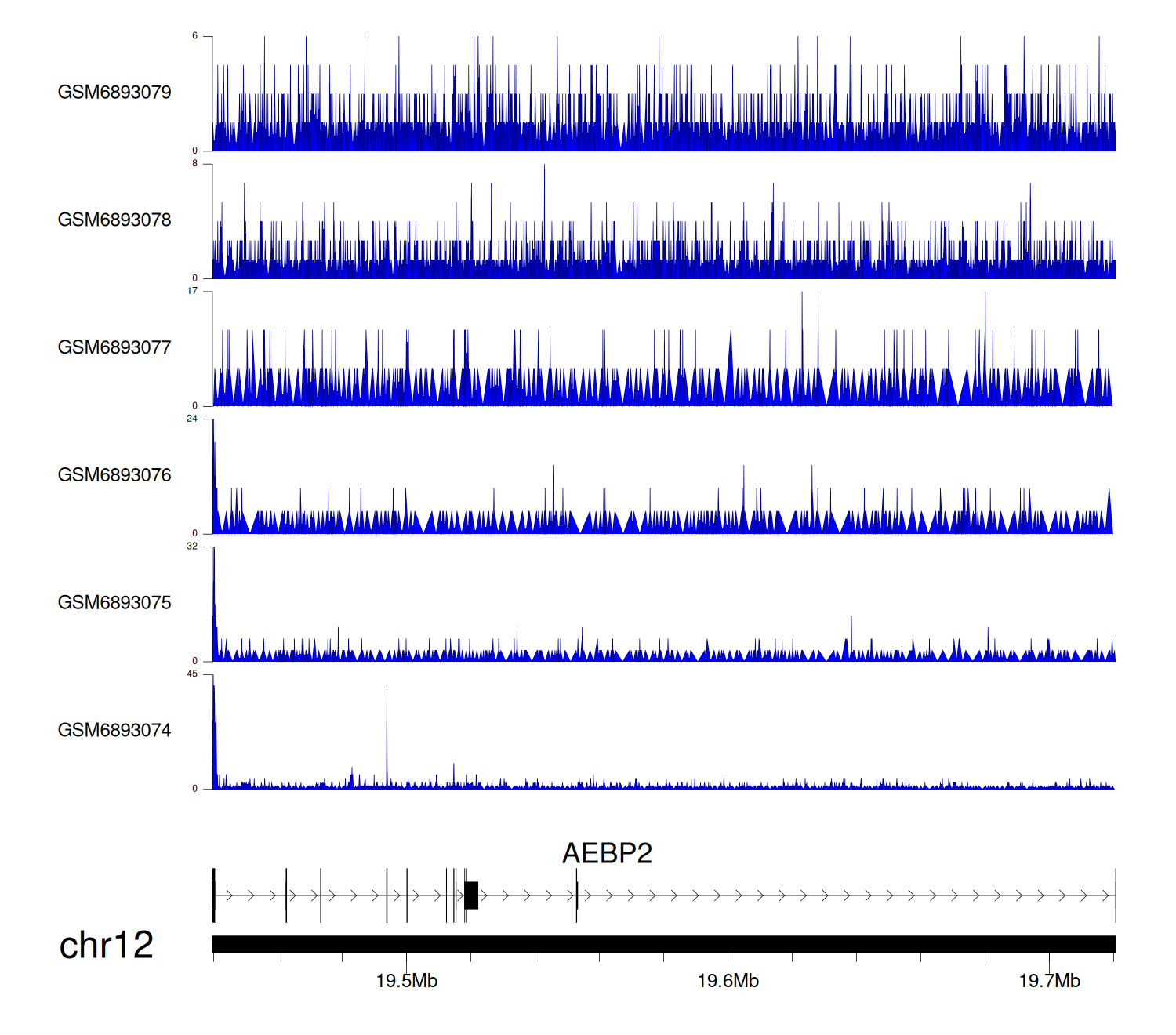Select the GSM6893078 track label
This screenshot has height=1035, width=1176.
click(114, 220)
